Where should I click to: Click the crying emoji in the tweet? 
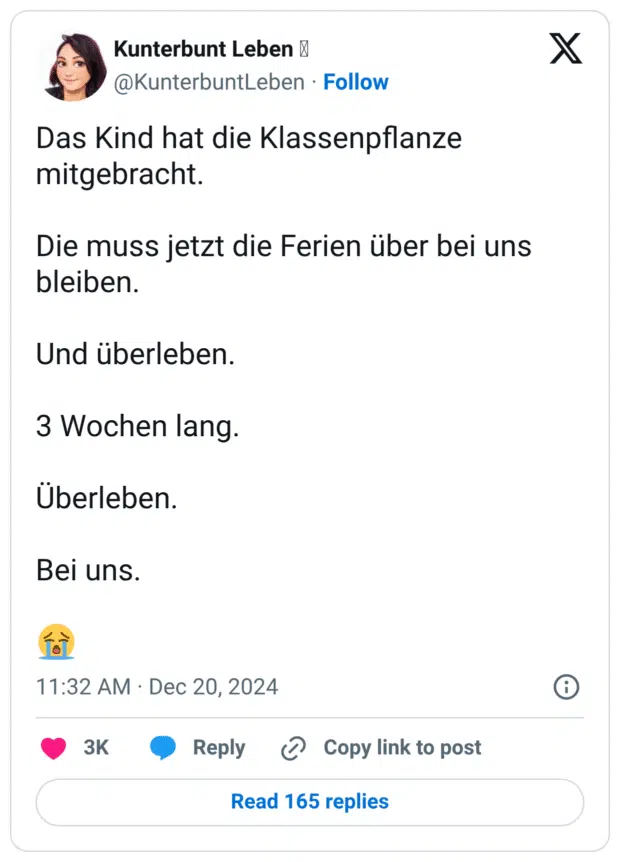[57, 641]
